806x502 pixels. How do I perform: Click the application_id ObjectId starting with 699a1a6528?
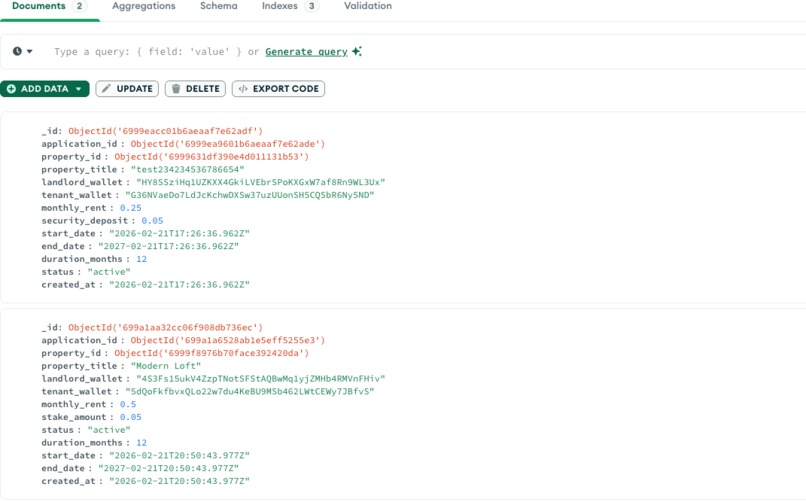(x=228, y=340)
